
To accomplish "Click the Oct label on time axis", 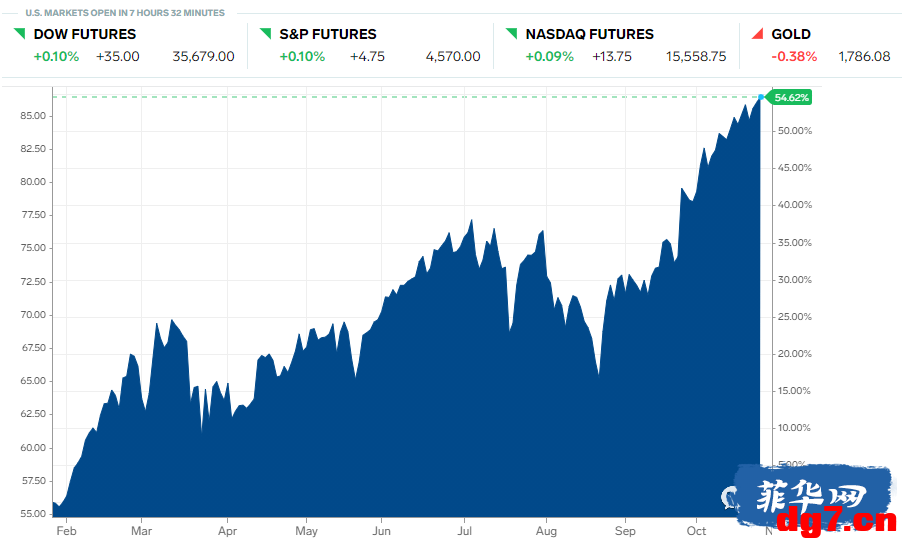I will tap(696, 531).
